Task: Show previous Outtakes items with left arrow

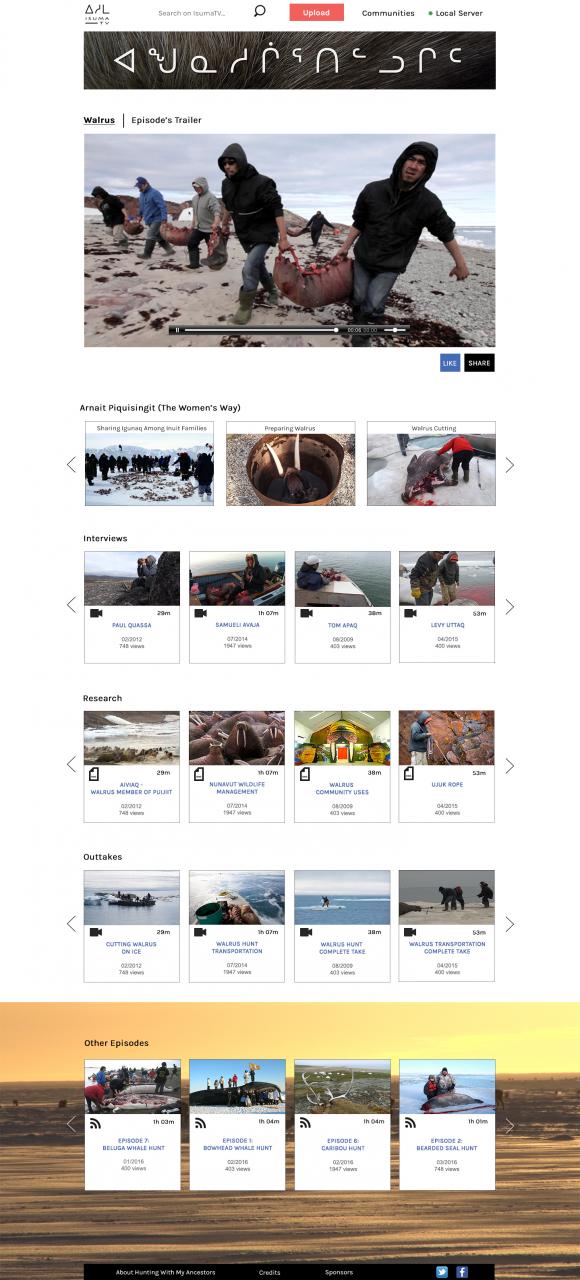Action: (x=71, y=923)
